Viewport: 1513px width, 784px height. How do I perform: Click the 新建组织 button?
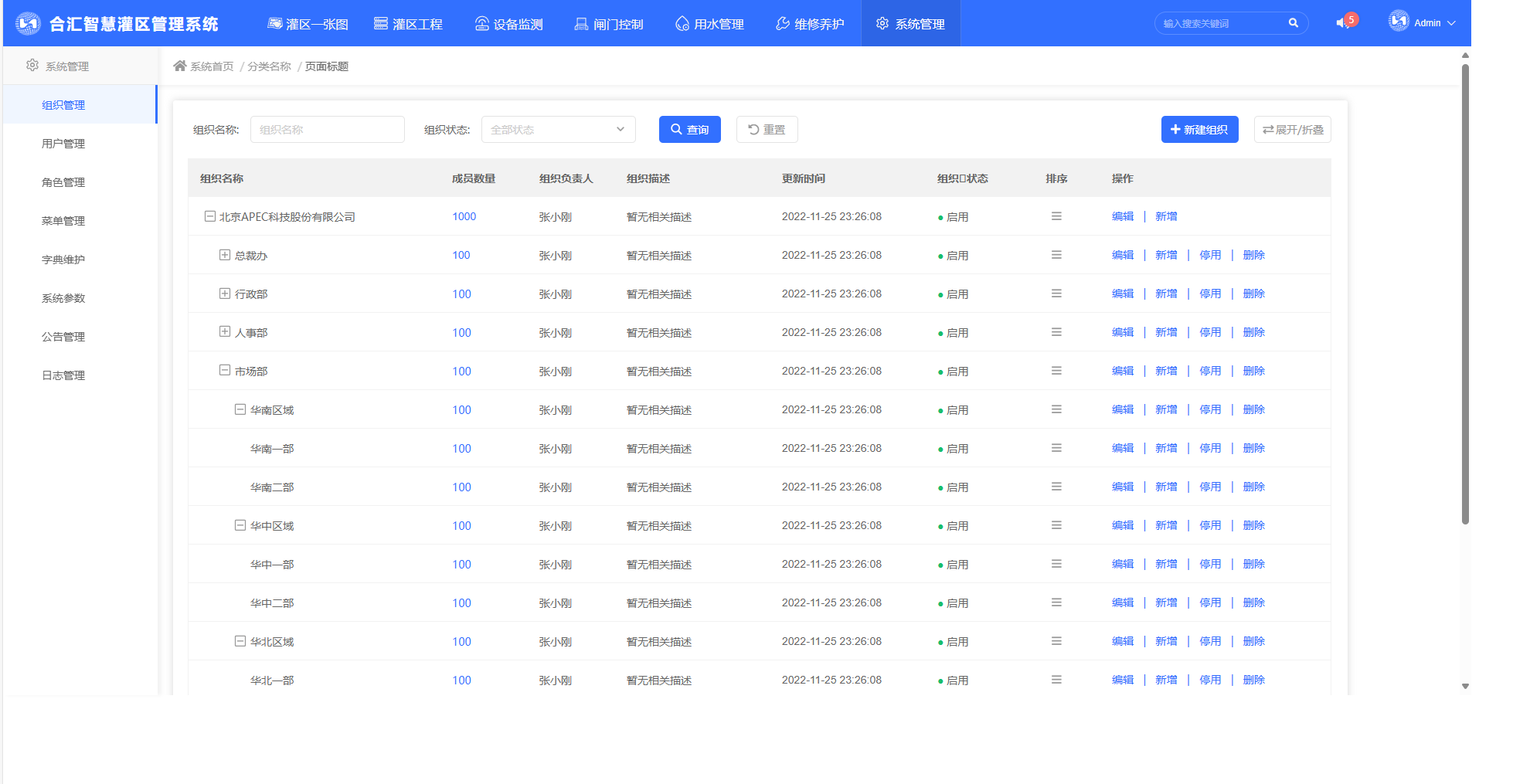pyautogui.click(x=1199, y=130)
